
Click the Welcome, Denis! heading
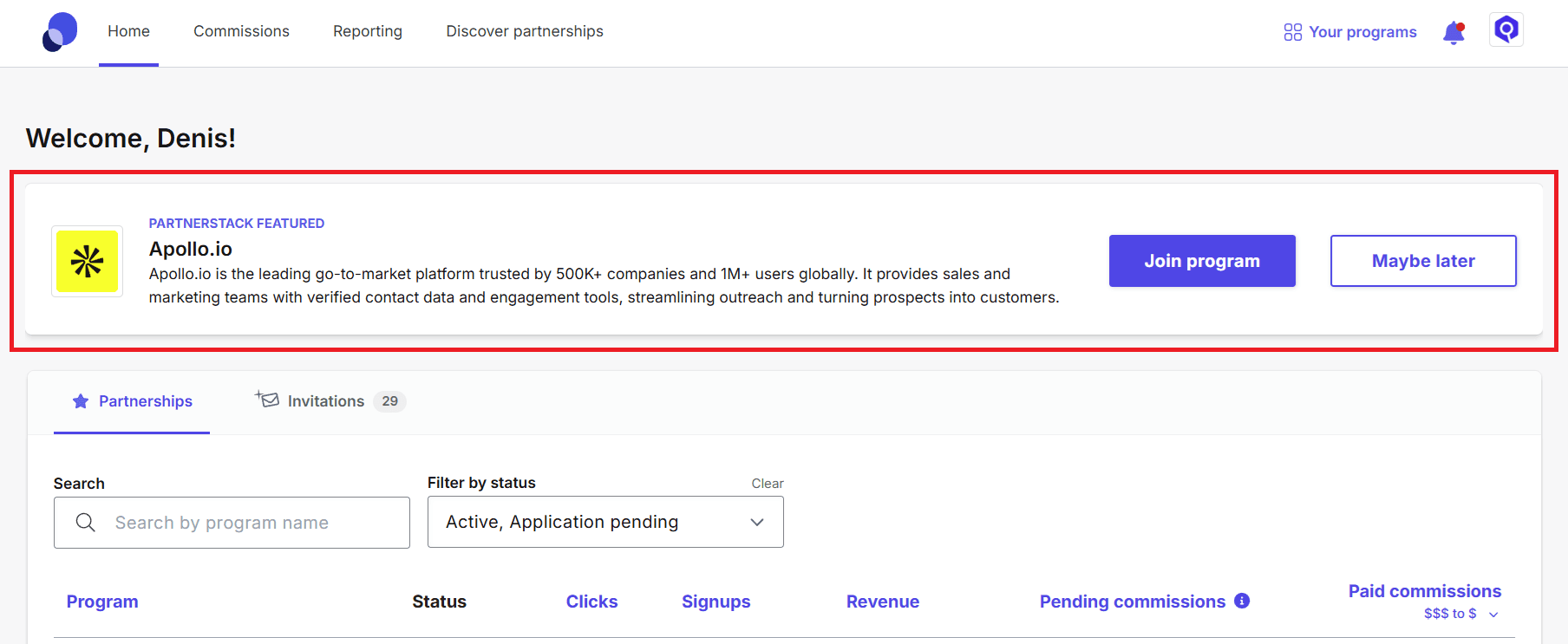pos(131,139)
